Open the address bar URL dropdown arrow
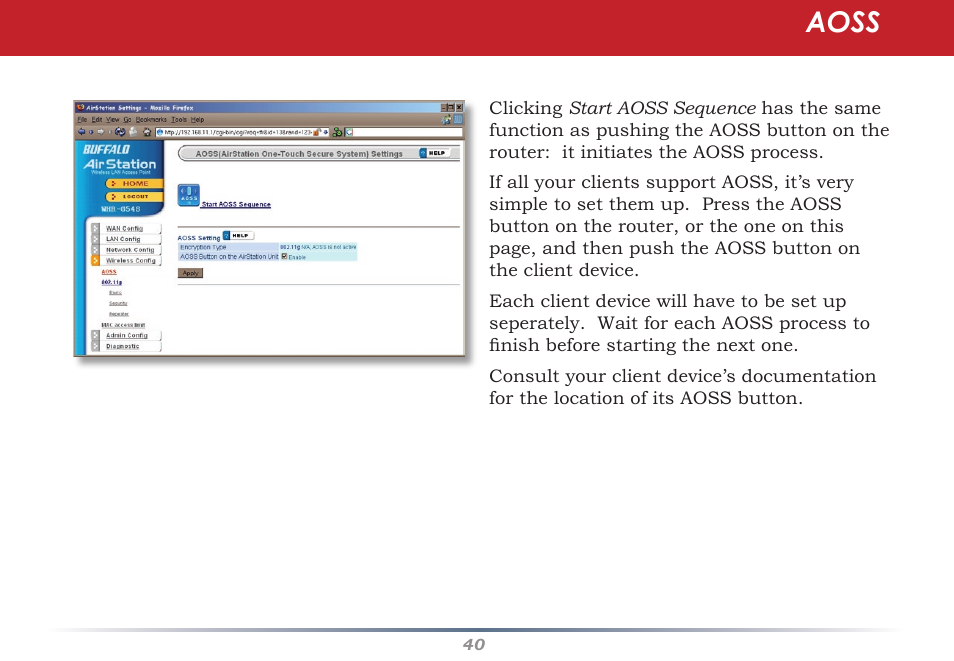The image size is (954, 661). click(326, 131)
